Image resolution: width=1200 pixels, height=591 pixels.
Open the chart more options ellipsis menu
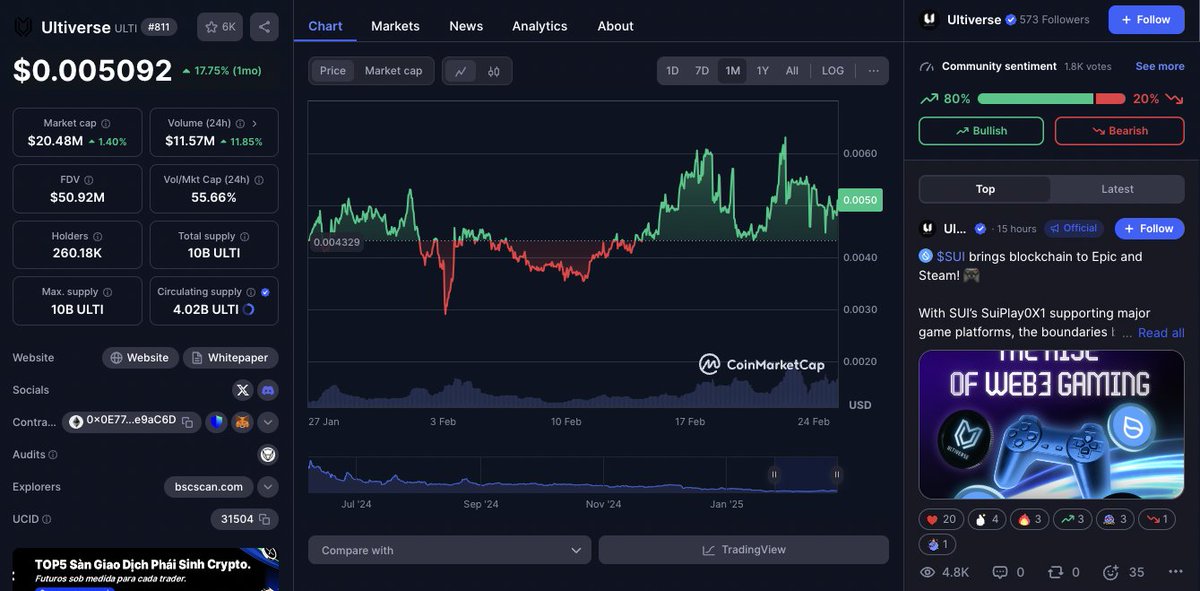[x=873, y=71]
